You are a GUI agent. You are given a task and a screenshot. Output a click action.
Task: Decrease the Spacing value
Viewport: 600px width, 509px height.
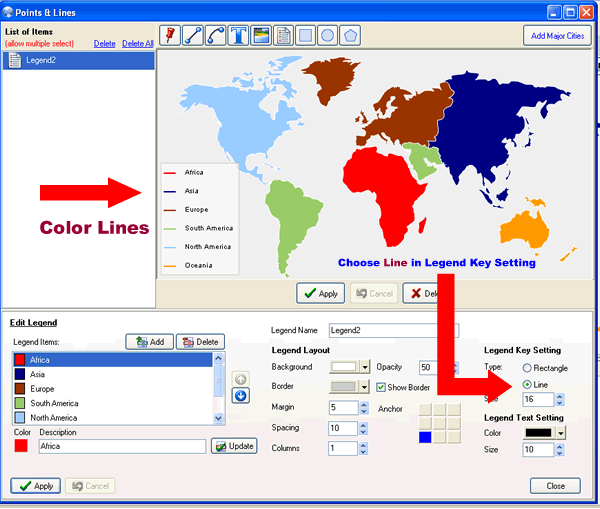[x=364, y=432]
